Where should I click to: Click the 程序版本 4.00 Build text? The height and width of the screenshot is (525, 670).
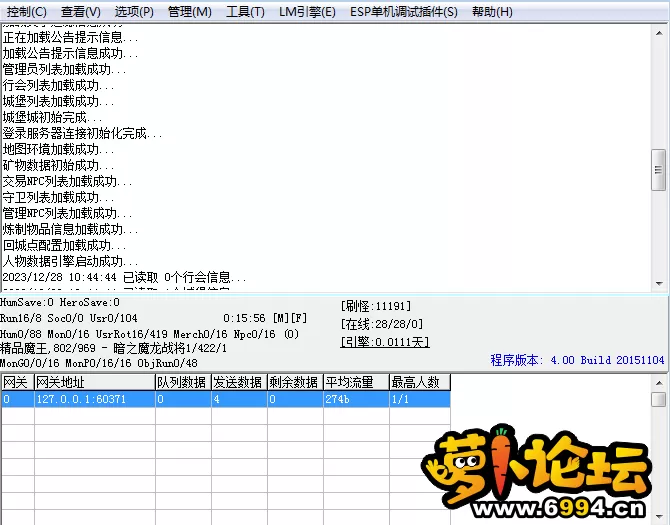tap(577, 360)
